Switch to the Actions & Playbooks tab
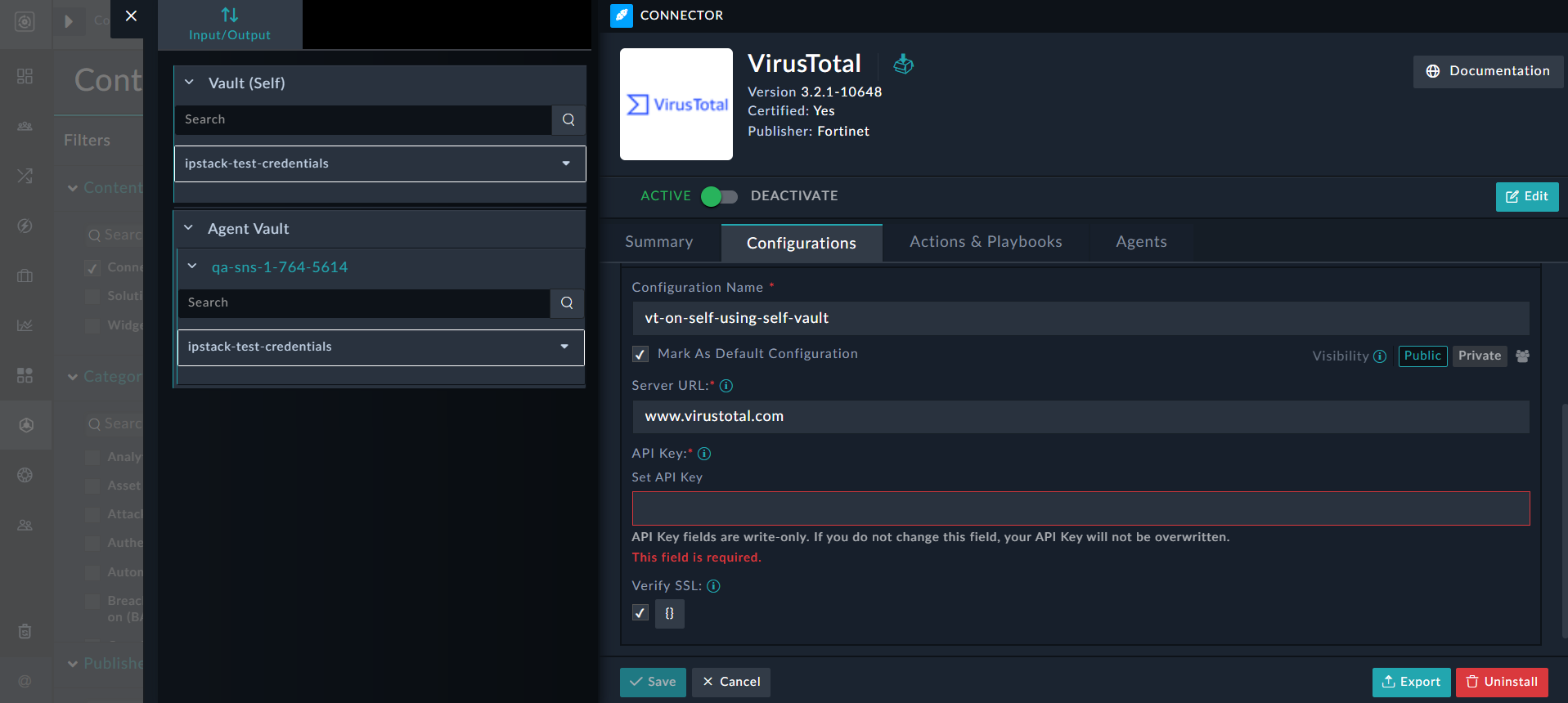Screen dimensions: 1568x703 (986, 242)
